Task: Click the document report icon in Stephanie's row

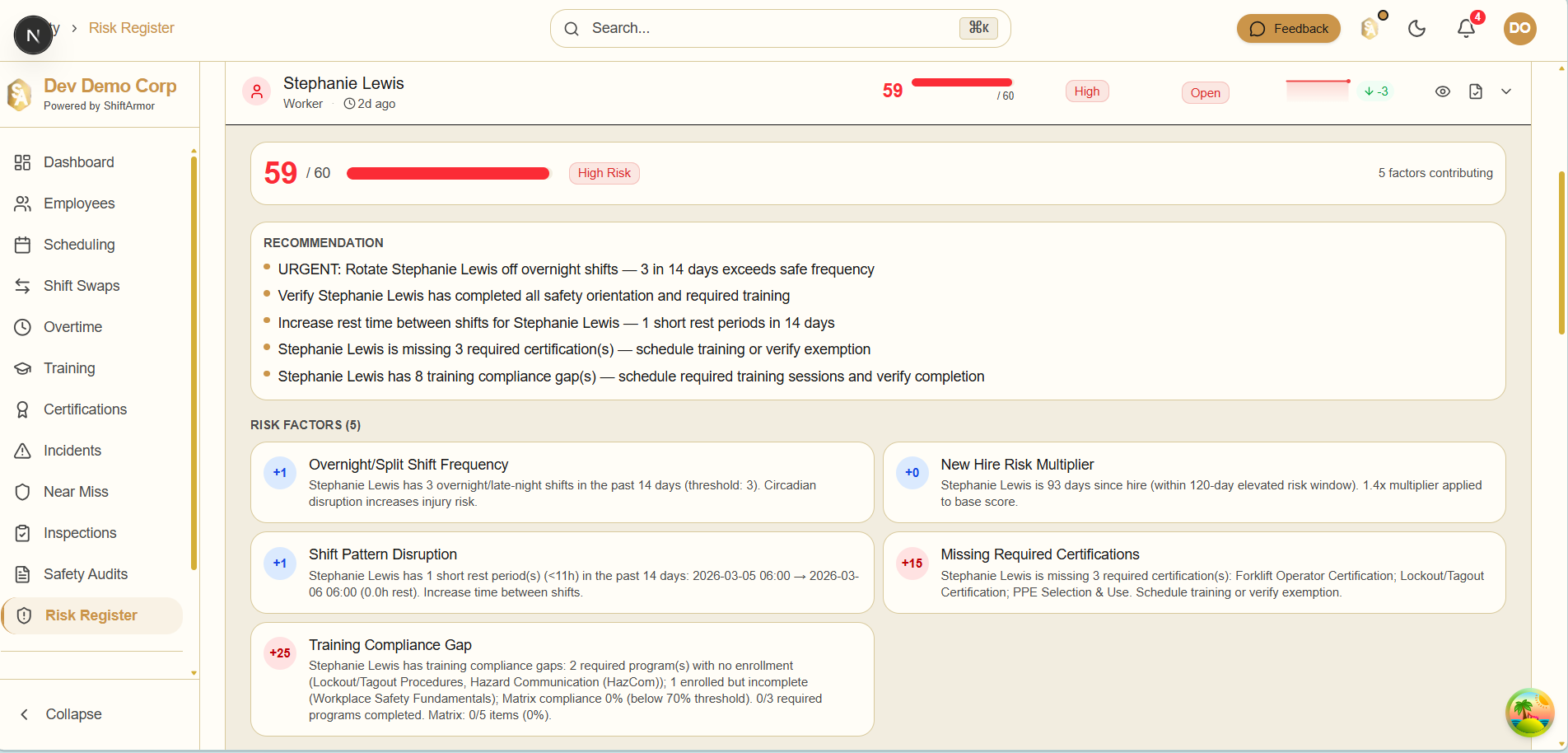Action: tap(1476, 91)
